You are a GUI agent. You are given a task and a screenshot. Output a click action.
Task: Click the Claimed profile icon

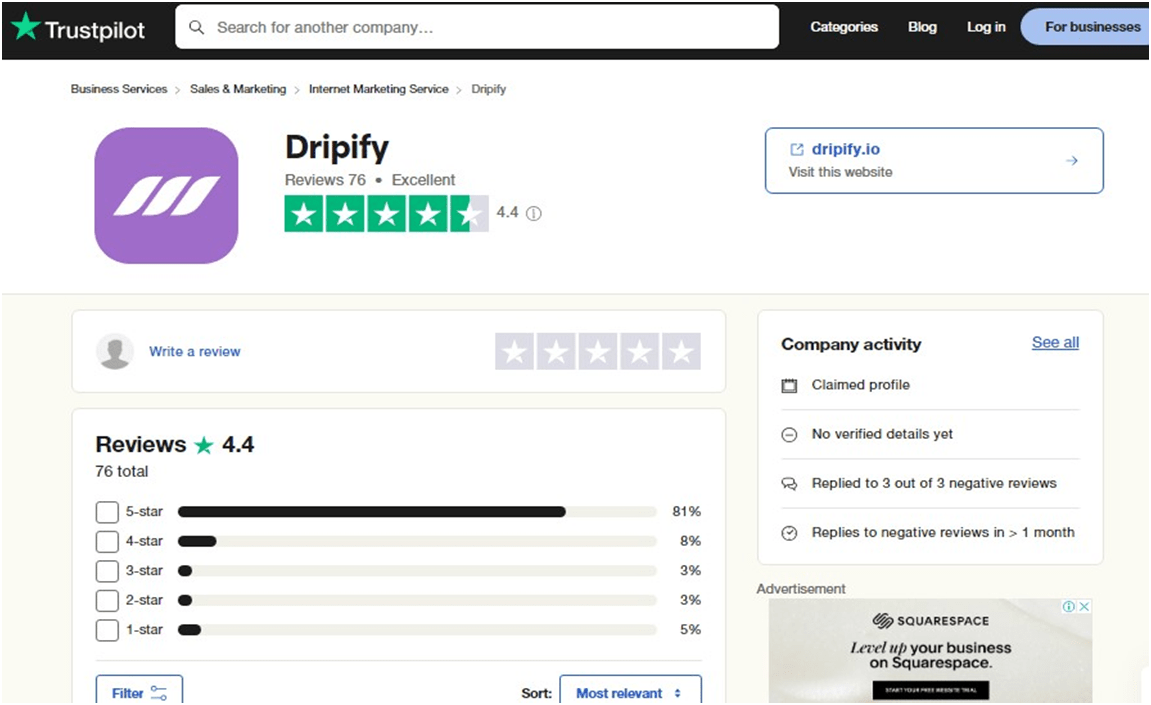tap(790, 385)
